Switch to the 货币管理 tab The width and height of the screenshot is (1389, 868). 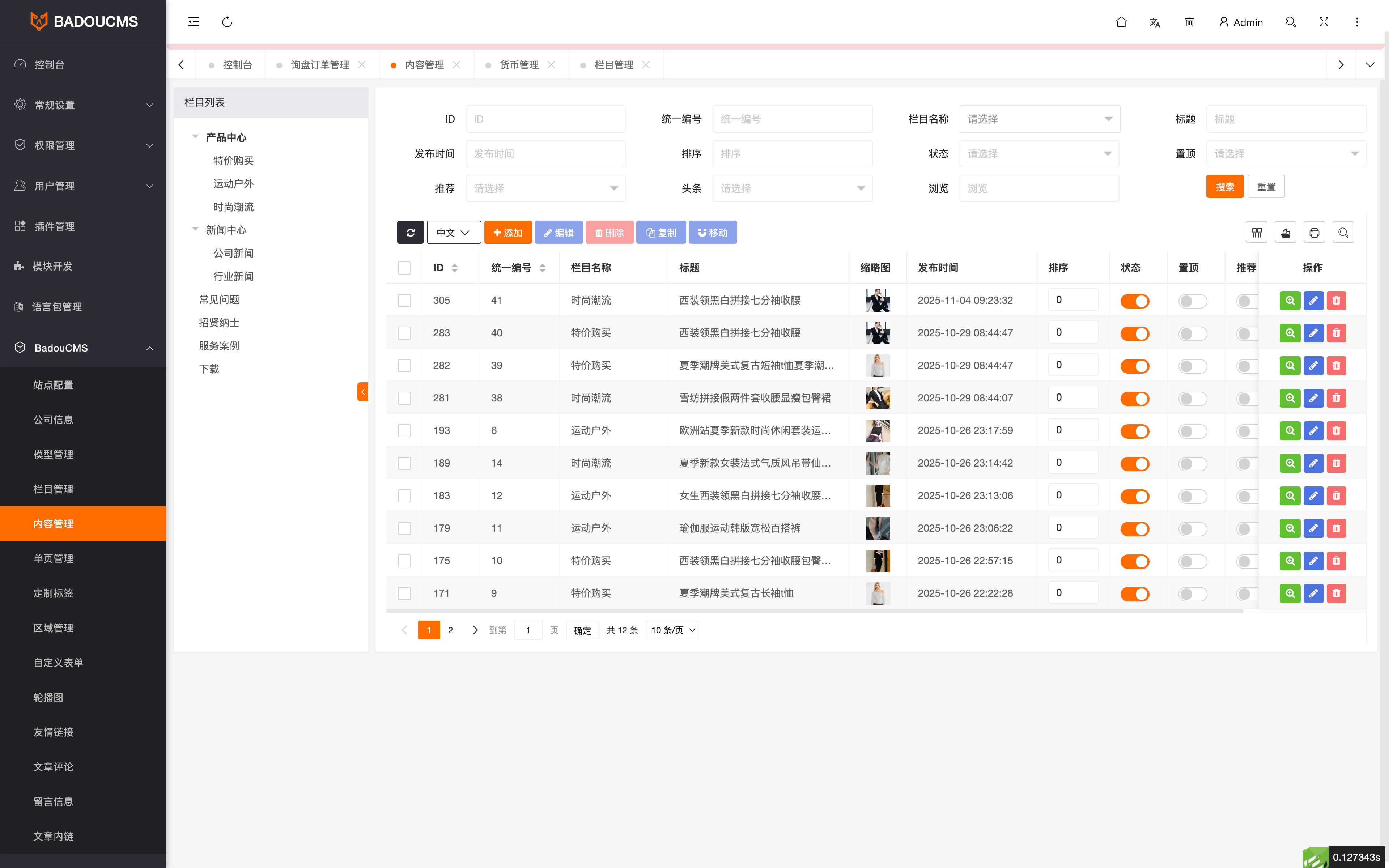click(x=518, y=65)
